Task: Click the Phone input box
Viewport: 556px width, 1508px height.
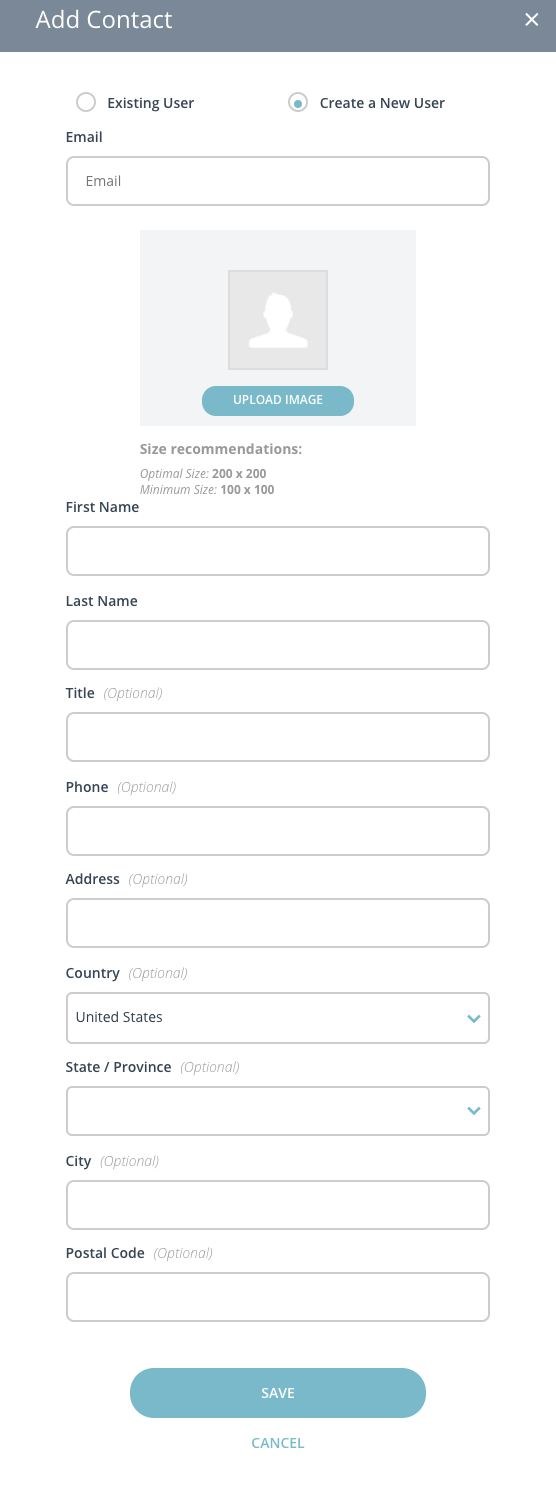Action: point(278,831)
